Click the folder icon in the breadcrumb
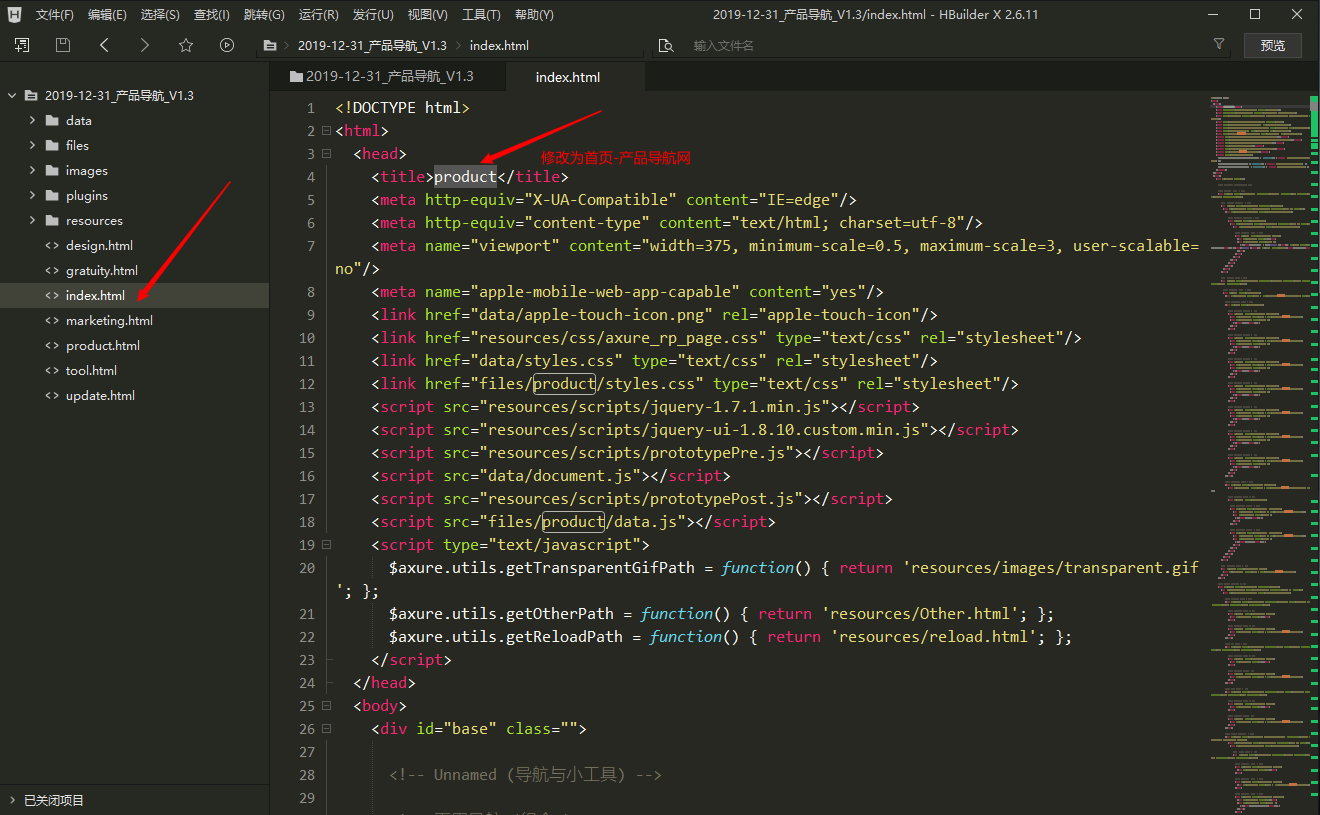The image size is (1320, 815). click(x=269, y=45)
